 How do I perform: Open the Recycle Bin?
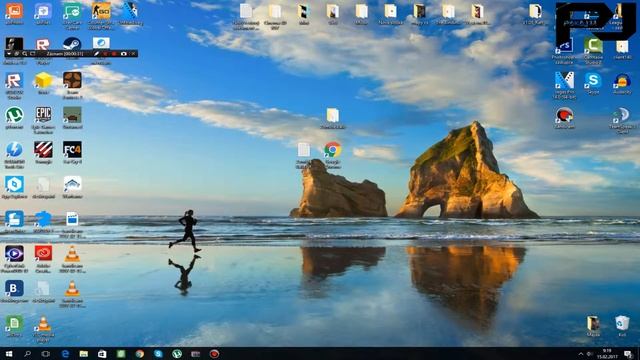pyautogui.click(x=622, y=323)
